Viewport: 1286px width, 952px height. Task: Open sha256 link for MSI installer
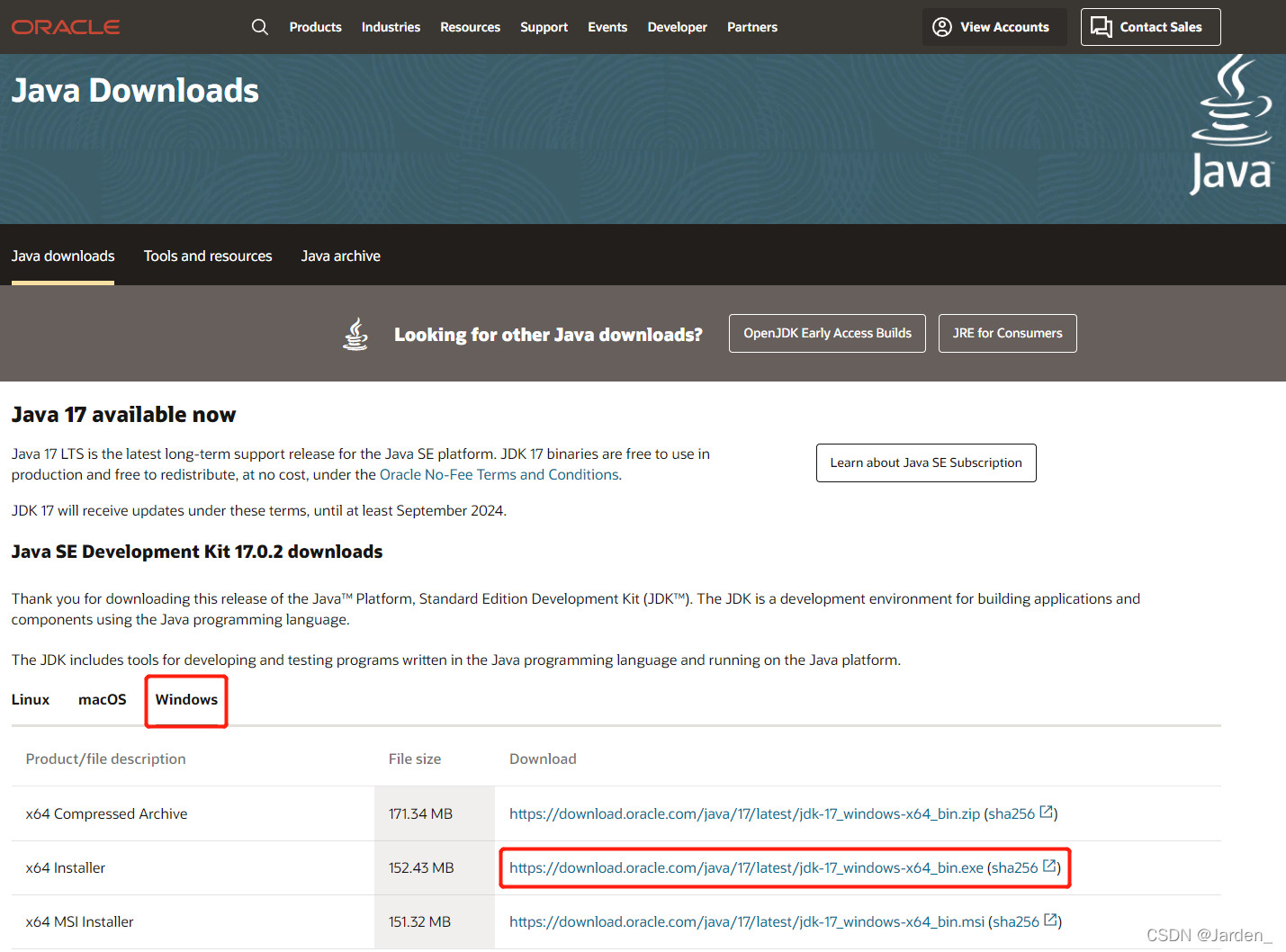coord(1016,921)
